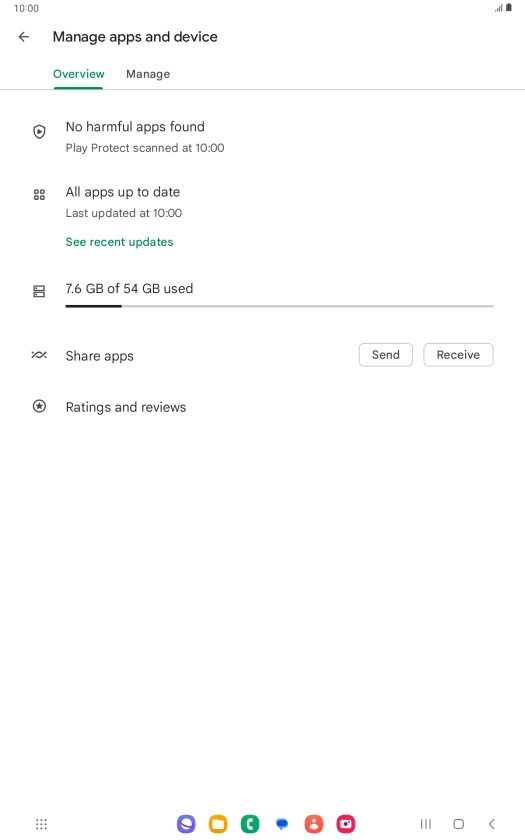This screenshot has height=840, width=525.
Task: Open the green phone app in dock
Action: [250, 824]
